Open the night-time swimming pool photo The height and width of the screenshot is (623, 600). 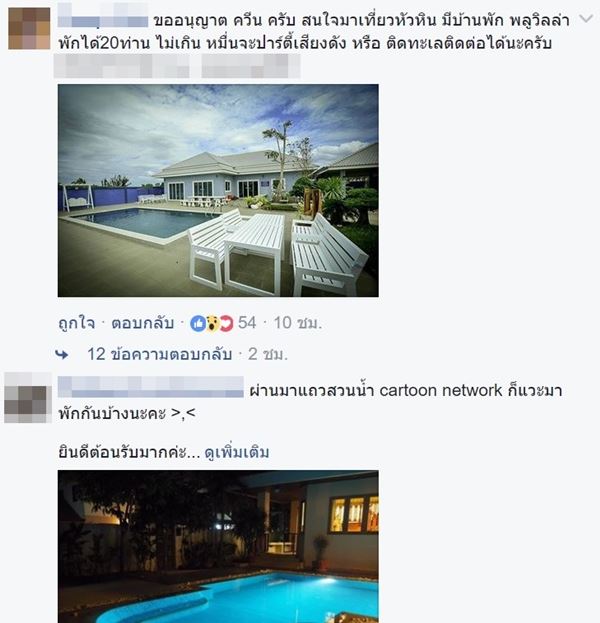tap(218, 547)
